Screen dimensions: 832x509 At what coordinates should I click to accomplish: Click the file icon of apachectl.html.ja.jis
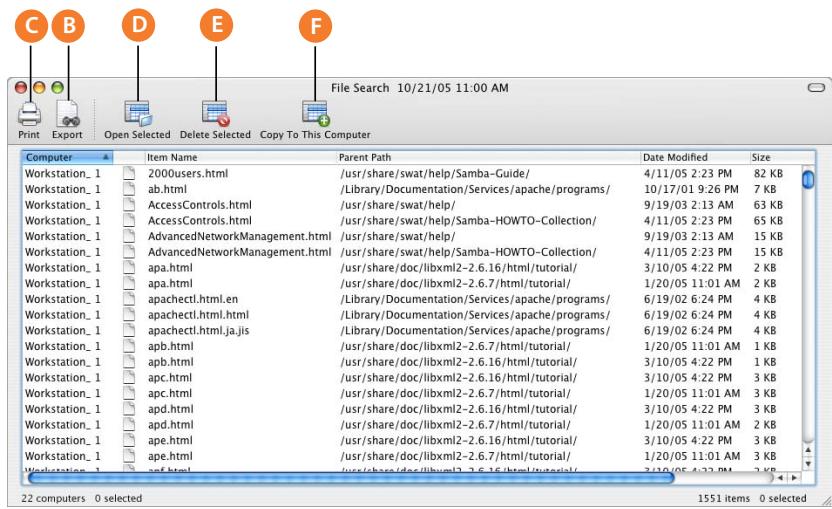click(129, 330)
